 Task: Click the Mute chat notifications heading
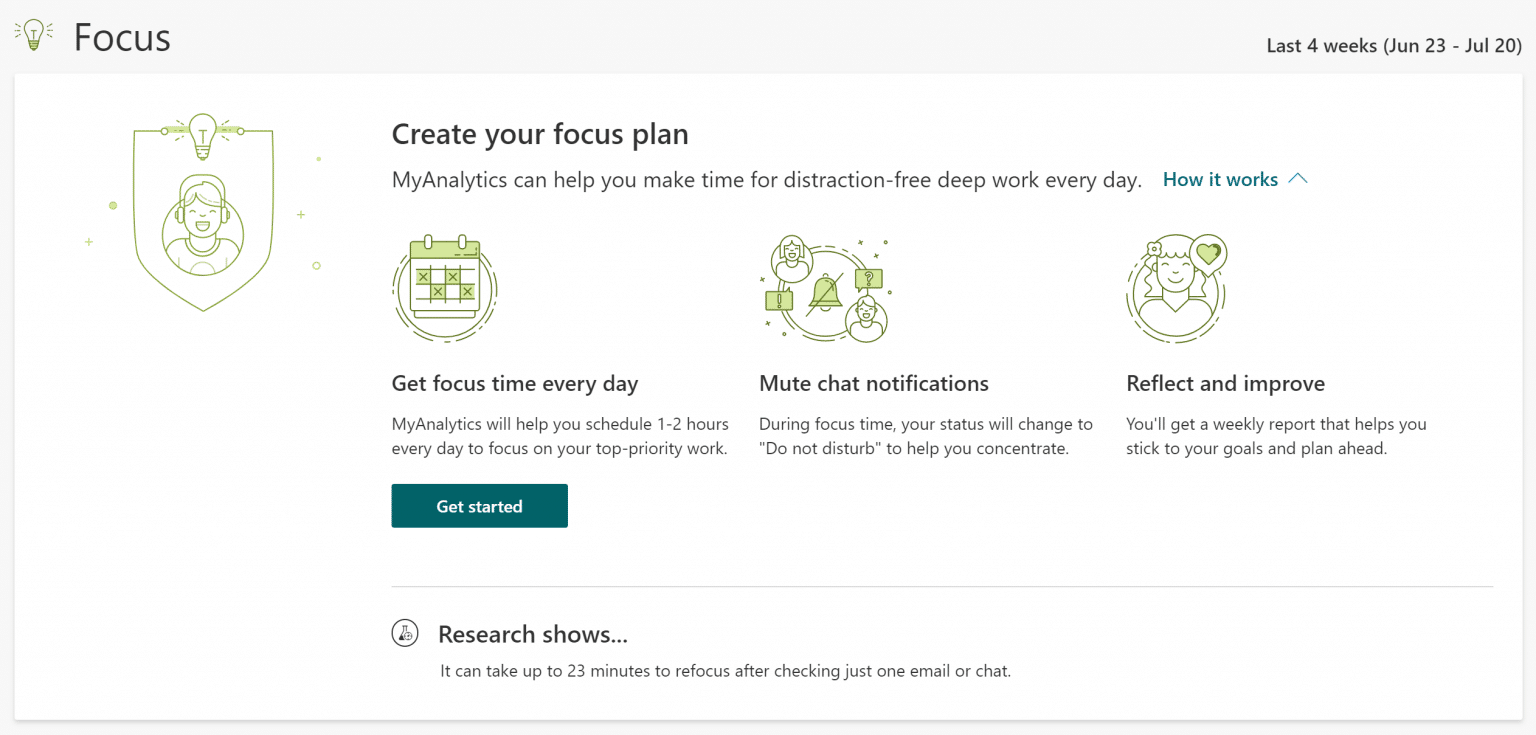pyautogui.click(x=874, y=383)
